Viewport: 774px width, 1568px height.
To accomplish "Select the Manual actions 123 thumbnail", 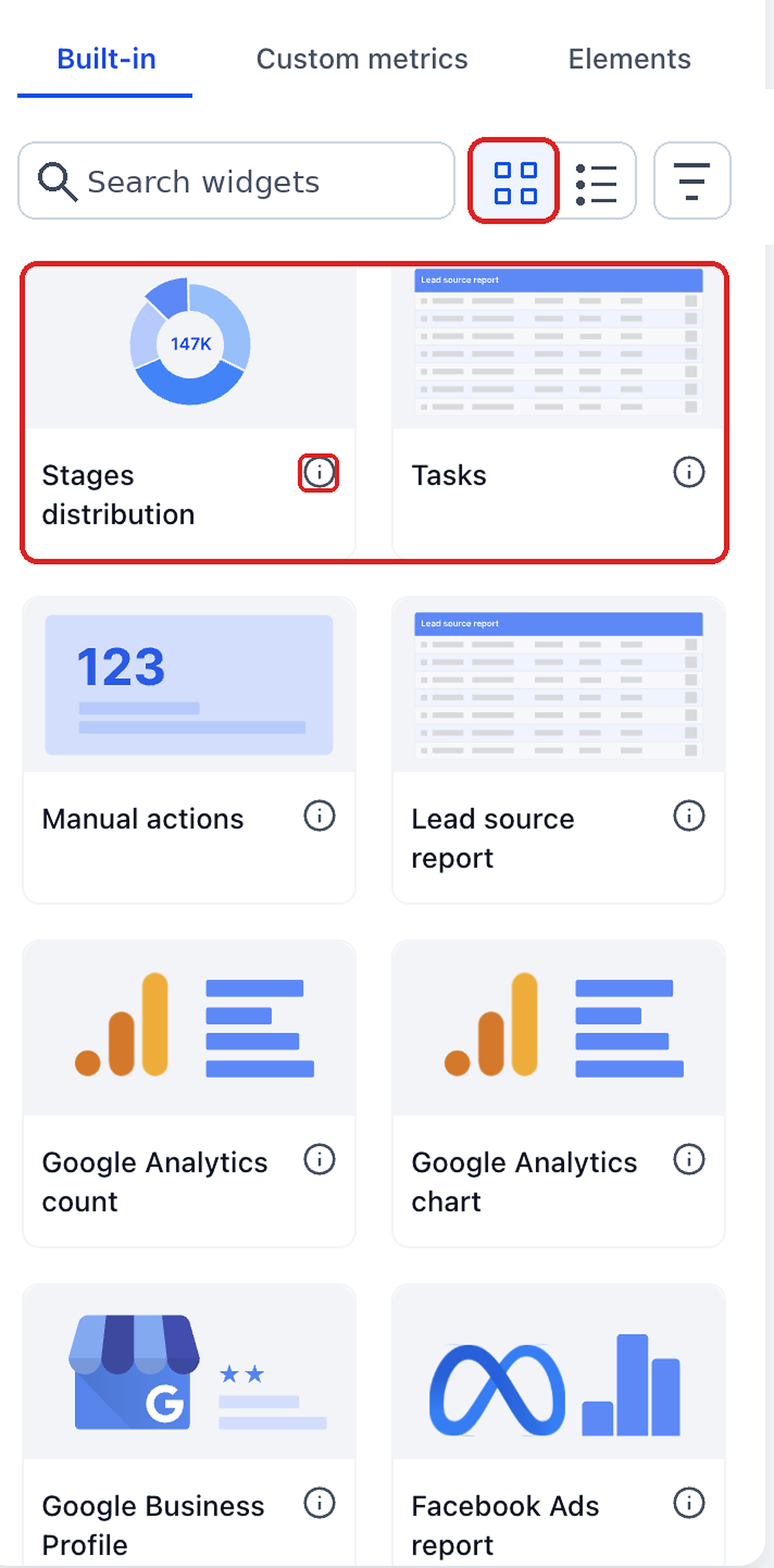I will pyautogui.click(x=189, y=685).
